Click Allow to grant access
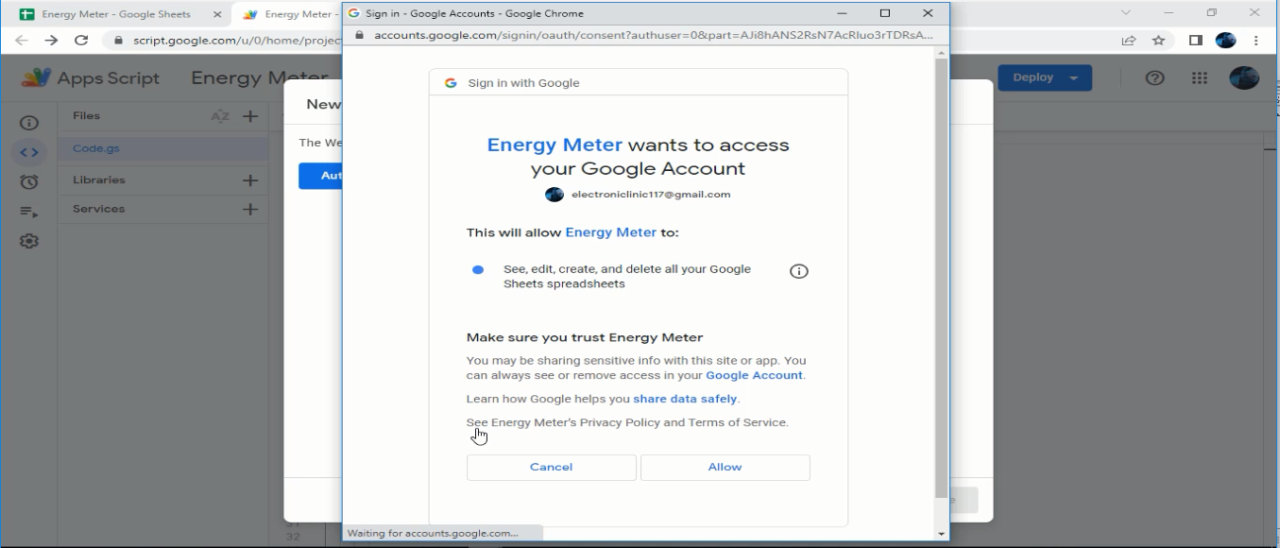The width and height of the screenshot is (1280, 548). pos(725,467)
